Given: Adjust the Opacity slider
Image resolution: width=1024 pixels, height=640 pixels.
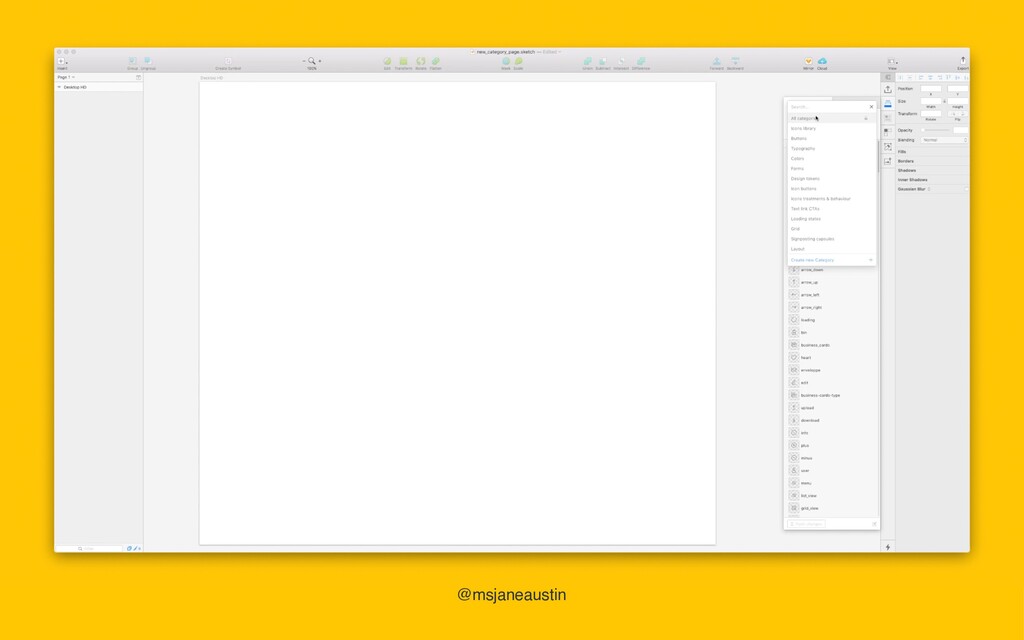Looking at the screenshot, I should coord(936,130).
